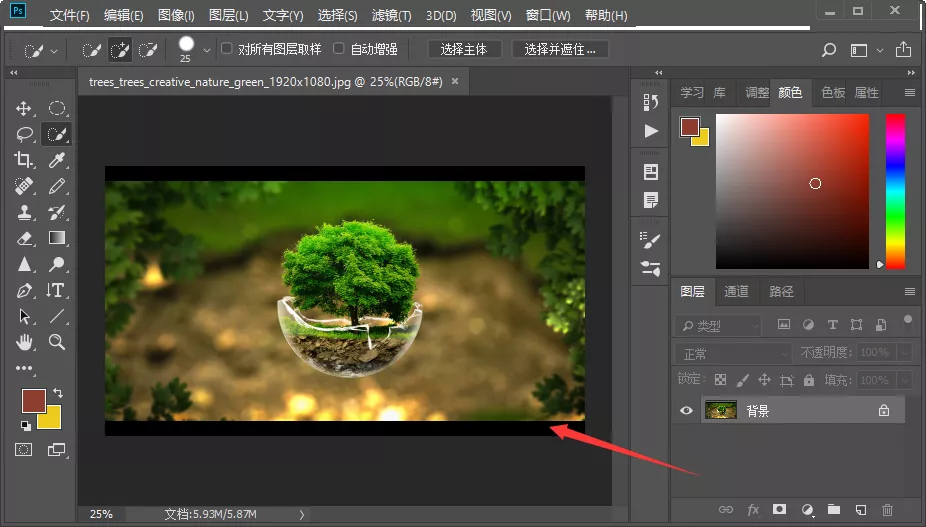Switch to the 通道 tab

736,291
